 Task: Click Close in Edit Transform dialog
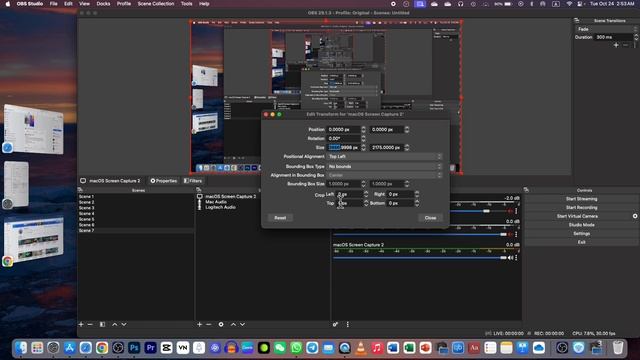pyautogui.click(x=430, y=218)
